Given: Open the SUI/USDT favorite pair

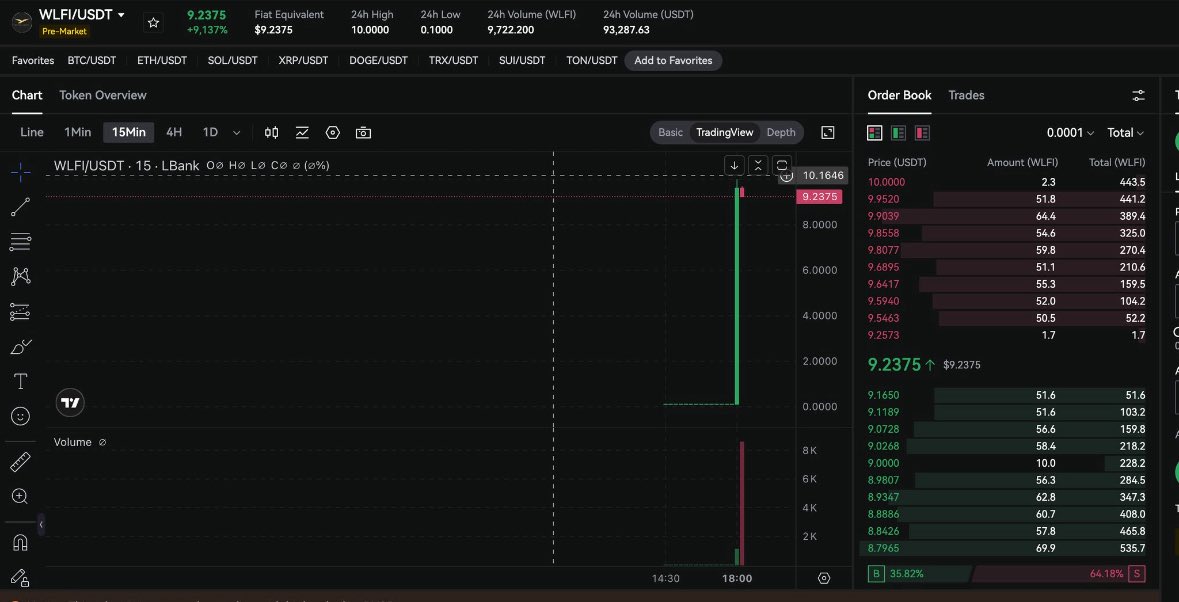Looking at the screenshot, I should click(x=522, y=61).
